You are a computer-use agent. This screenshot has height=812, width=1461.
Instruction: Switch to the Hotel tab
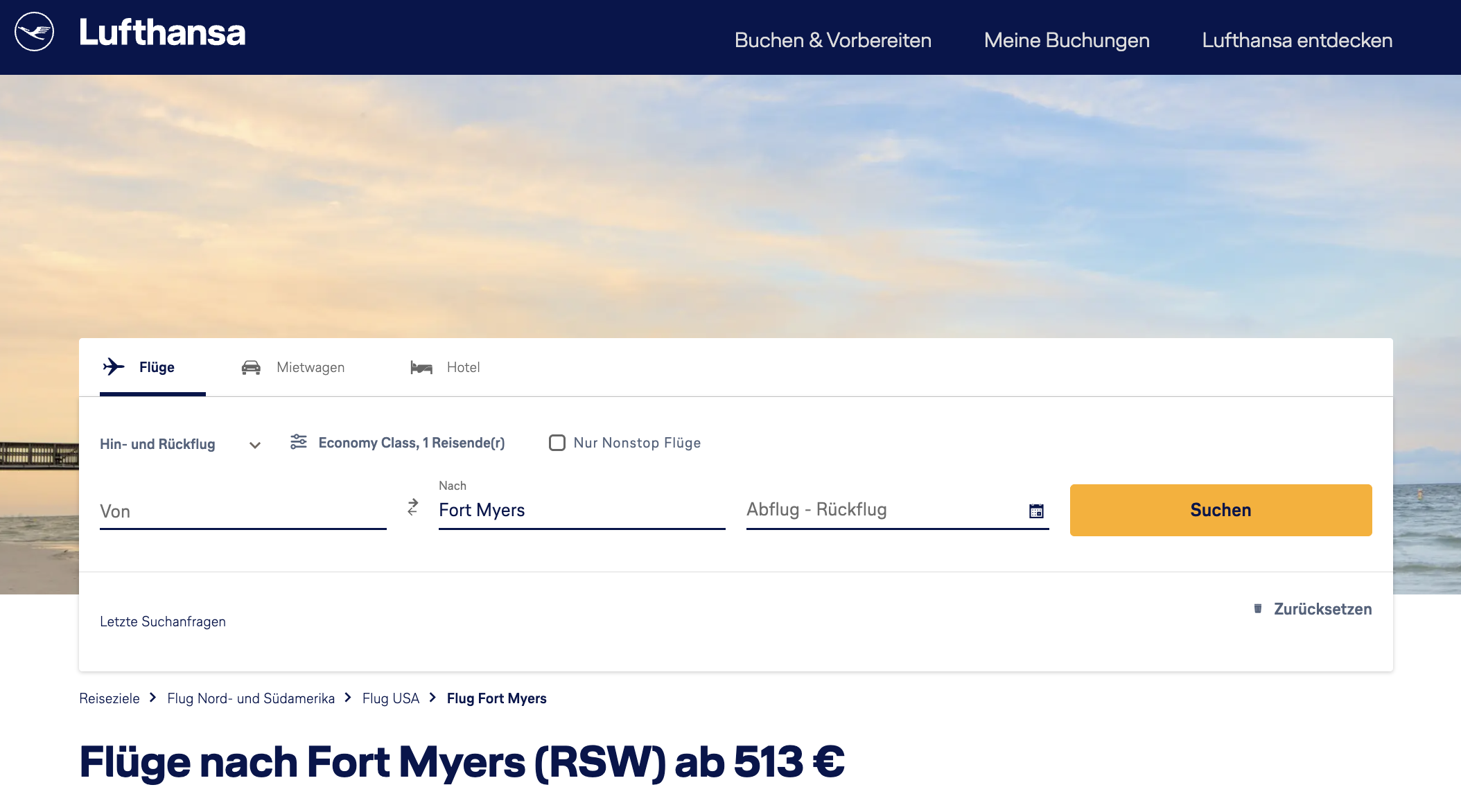(462, 367)
